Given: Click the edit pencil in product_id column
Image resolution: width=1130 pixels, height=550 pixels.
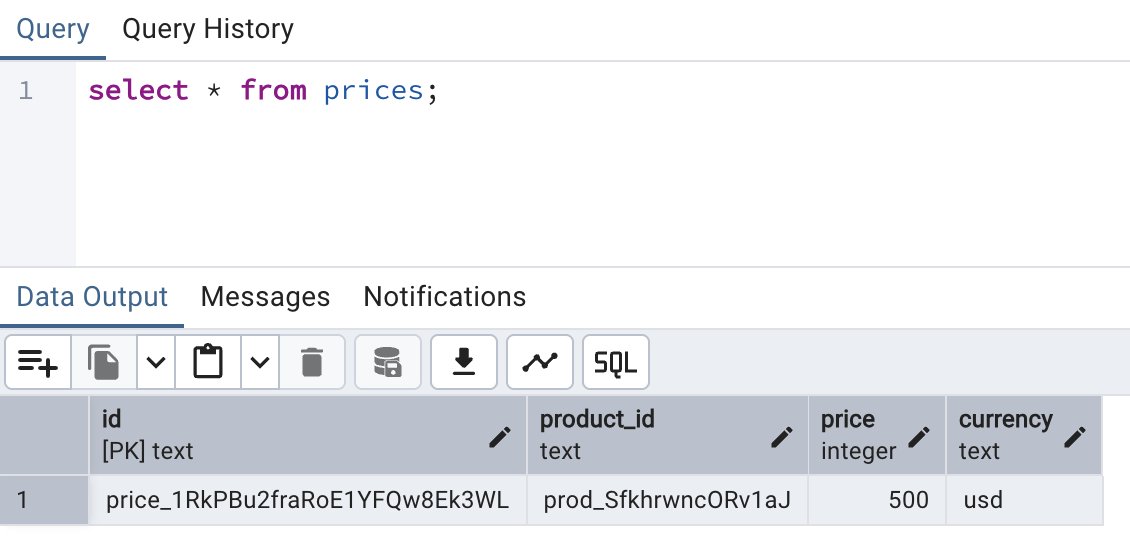Looking at the screenshot, I should pyautogui.click(x=781, y=436).
